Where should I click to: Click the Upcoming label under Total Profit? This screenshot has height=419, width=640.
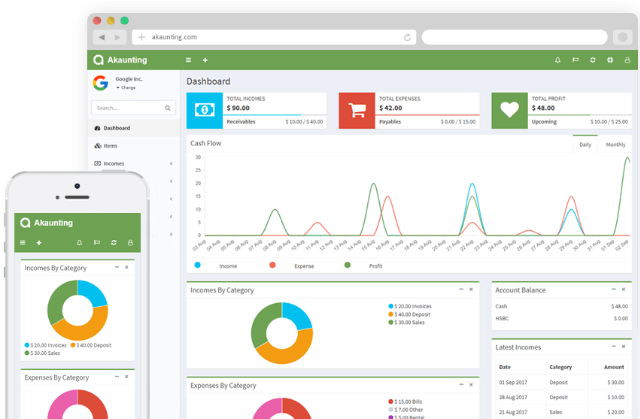point(544,122)
